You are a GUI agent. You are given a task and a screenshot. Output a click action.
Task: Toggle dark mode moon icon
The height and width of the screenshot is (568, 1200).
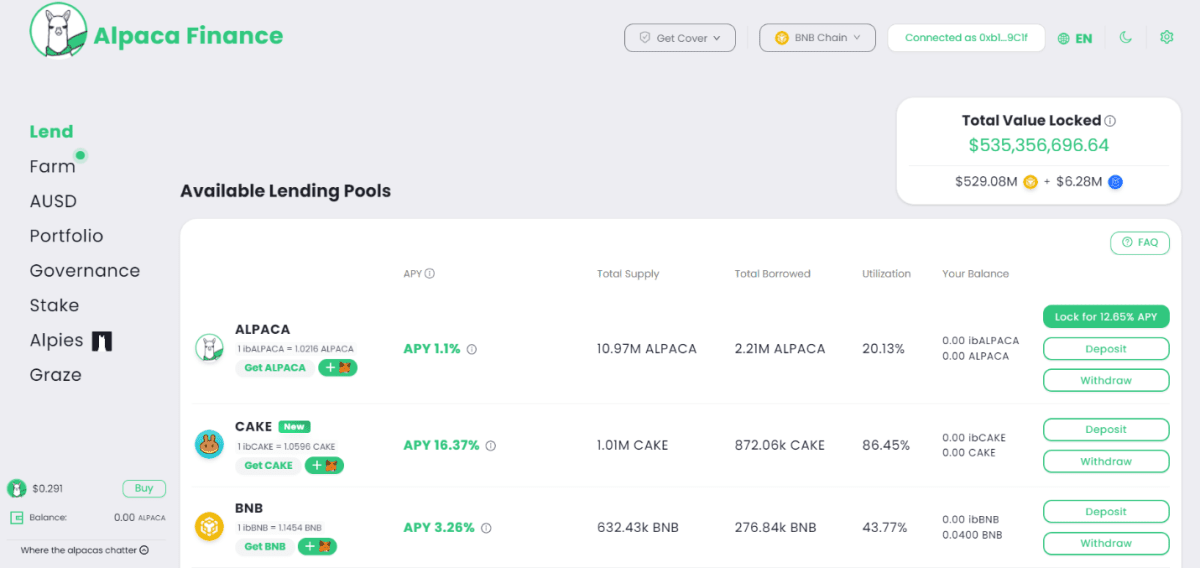[x=1125, y=37]
